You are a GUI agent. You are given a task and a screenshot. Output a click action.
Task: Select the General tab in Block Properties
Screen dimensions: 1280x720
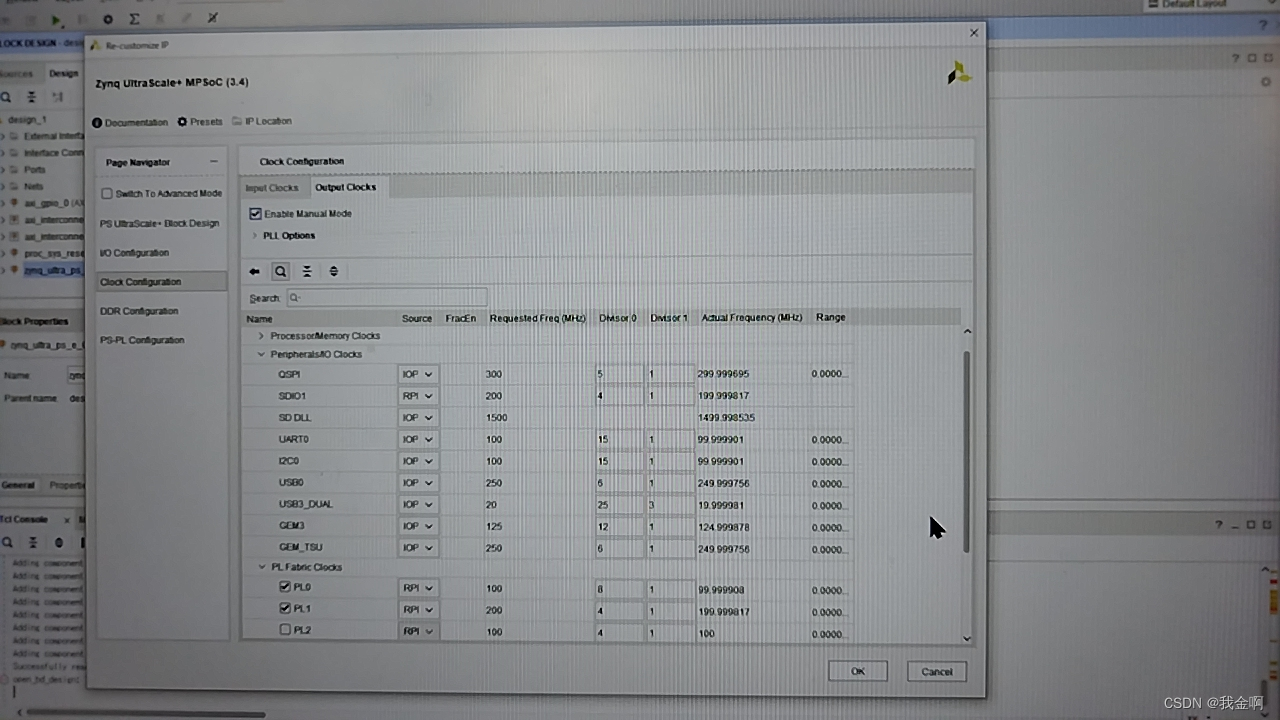pos(18,485)
